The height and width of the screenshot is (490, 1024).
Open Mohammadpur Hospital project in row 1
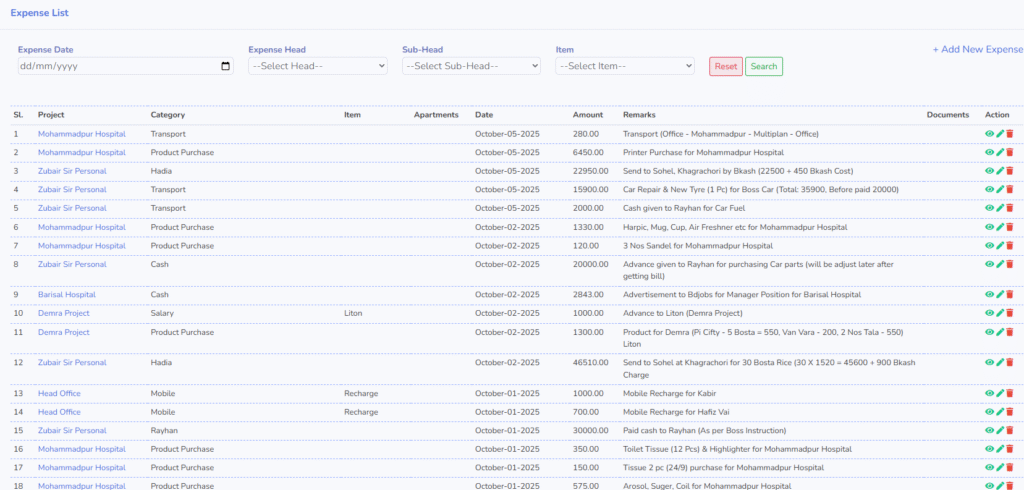point(82,133)
